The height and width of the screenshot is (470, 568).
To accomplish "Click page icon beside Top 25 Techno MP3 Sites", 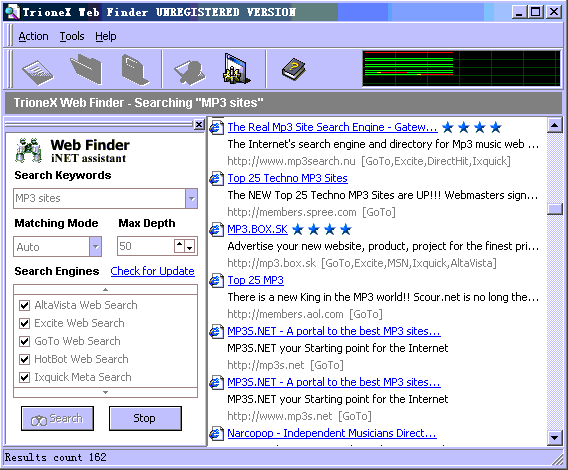I will (x=217, y=179).
